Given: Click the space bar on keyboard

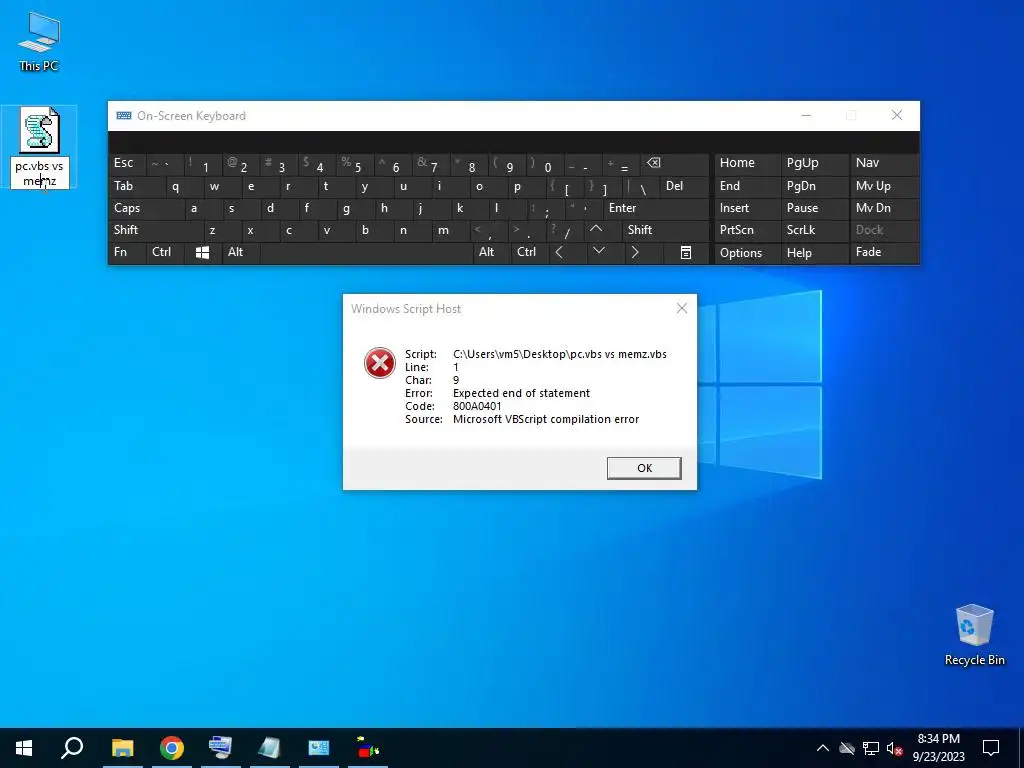Looking at the screenshot, I should [x=366, y=252].
